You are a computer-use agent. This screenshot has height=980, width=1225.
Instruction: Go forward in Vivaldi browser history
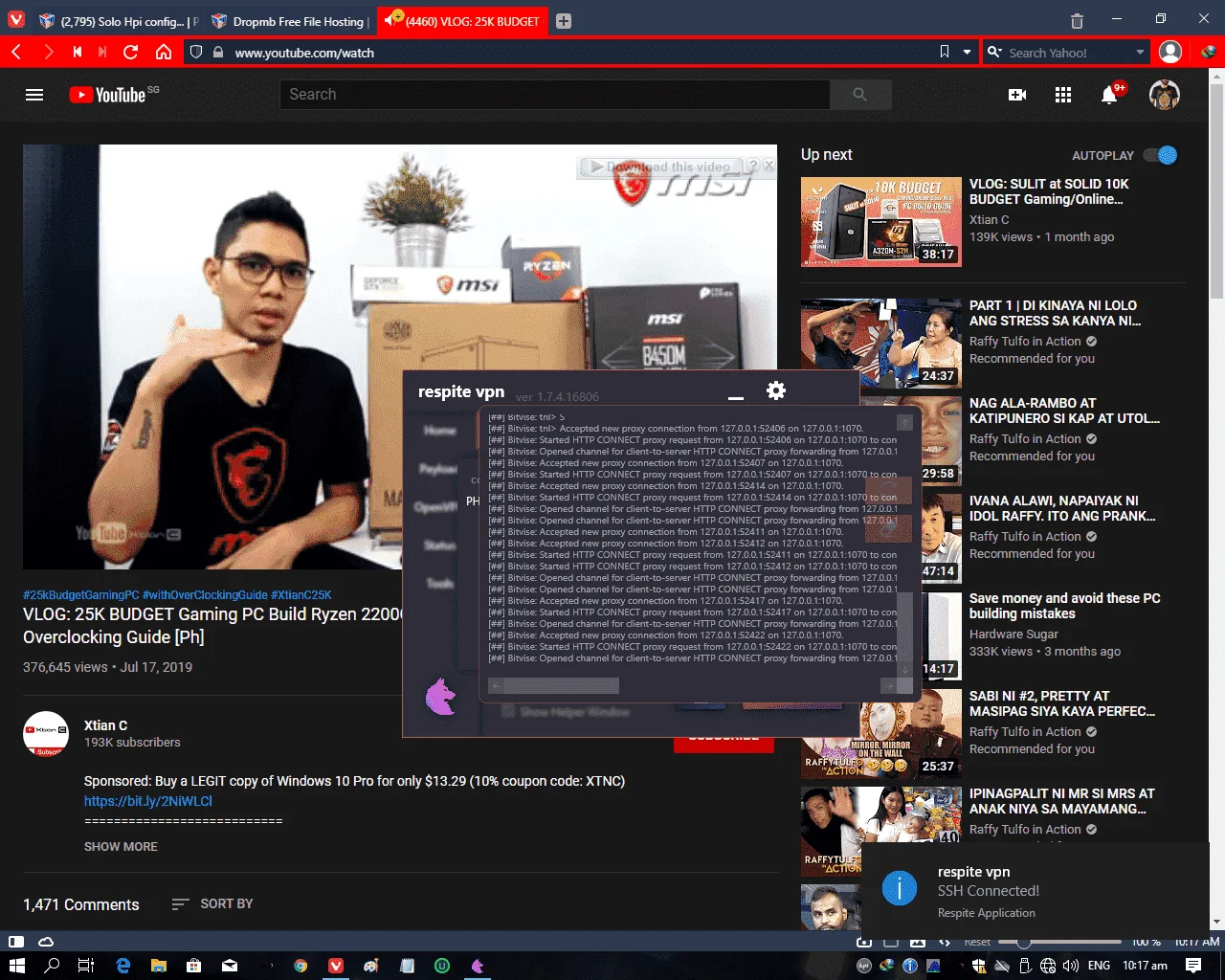click(x=48, y=53)
